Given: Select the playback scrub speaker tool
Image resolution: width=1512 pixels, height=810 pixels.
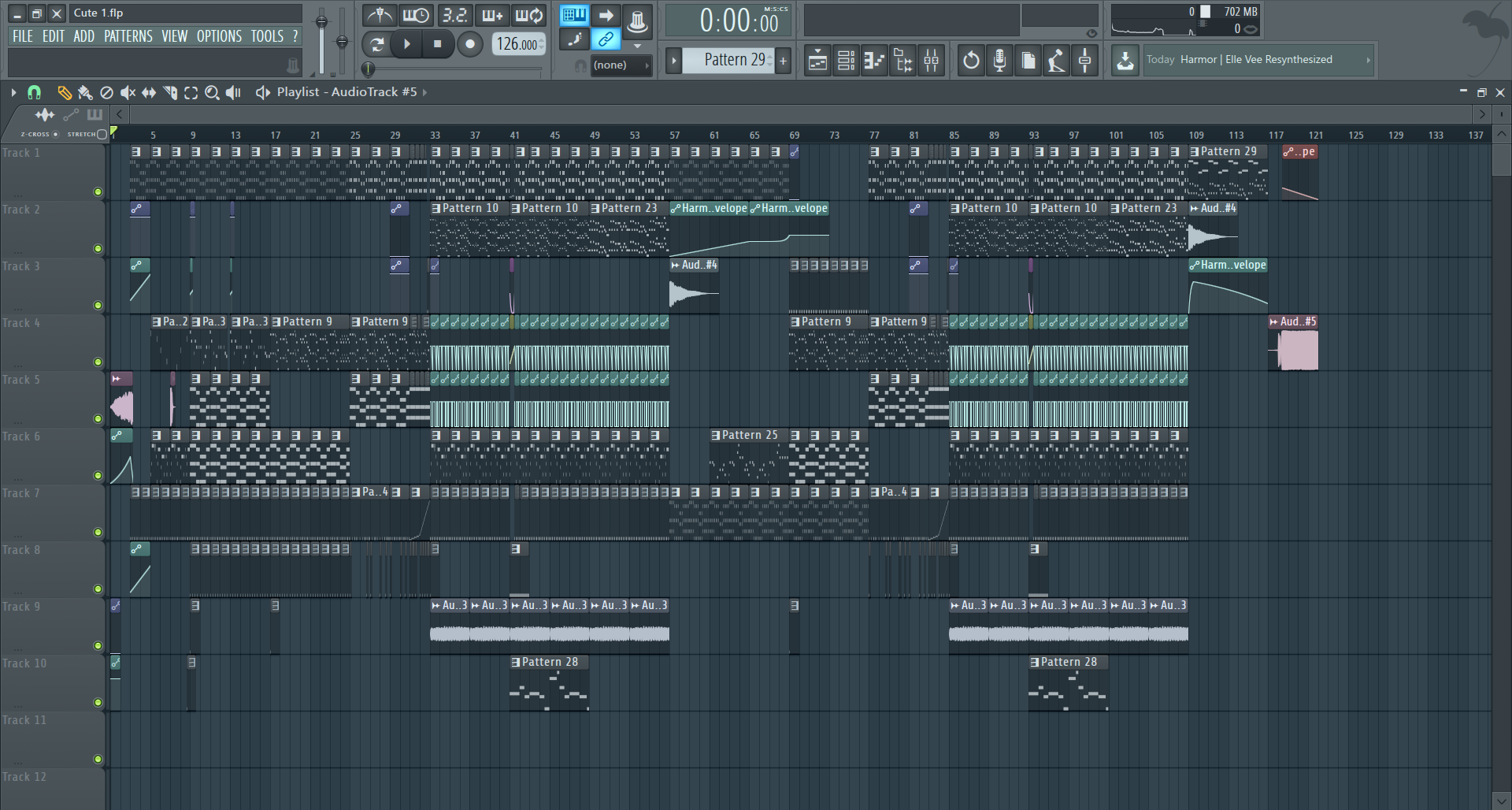Looking at the screenshot, I should point(233,92).
